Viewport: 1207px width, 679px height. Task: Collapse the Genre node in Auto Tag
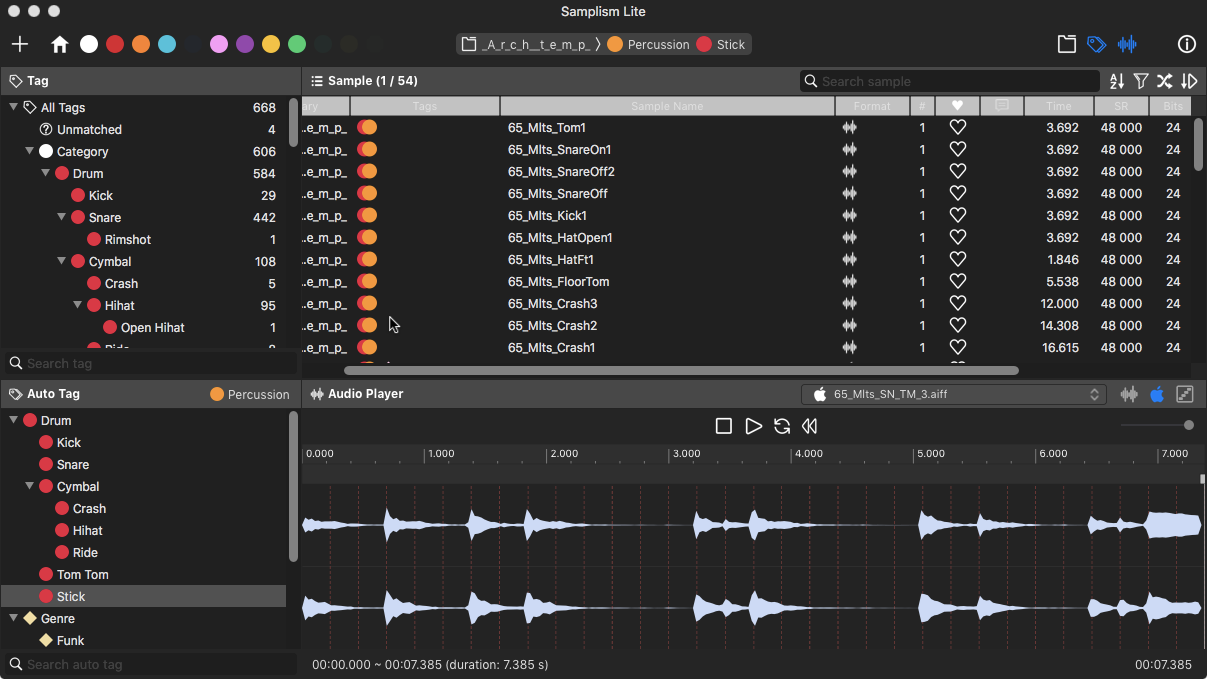(13, 618)
